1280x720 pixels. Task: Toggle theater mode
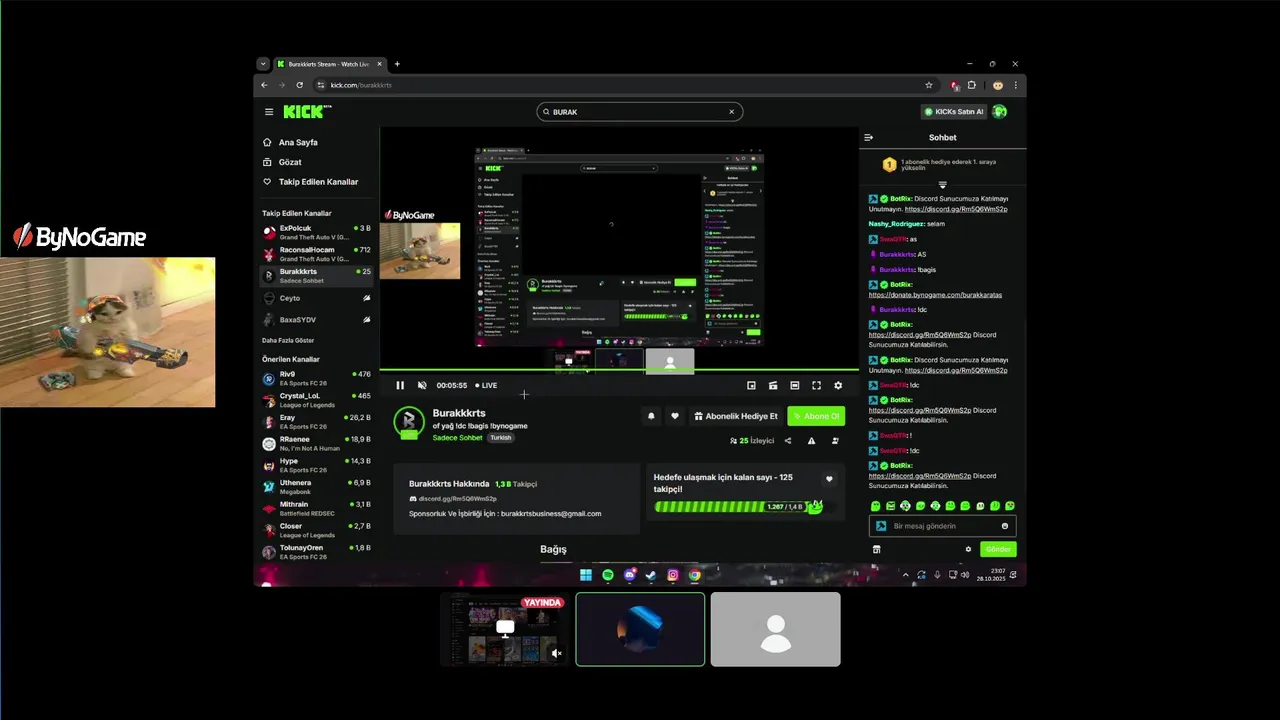795,385
